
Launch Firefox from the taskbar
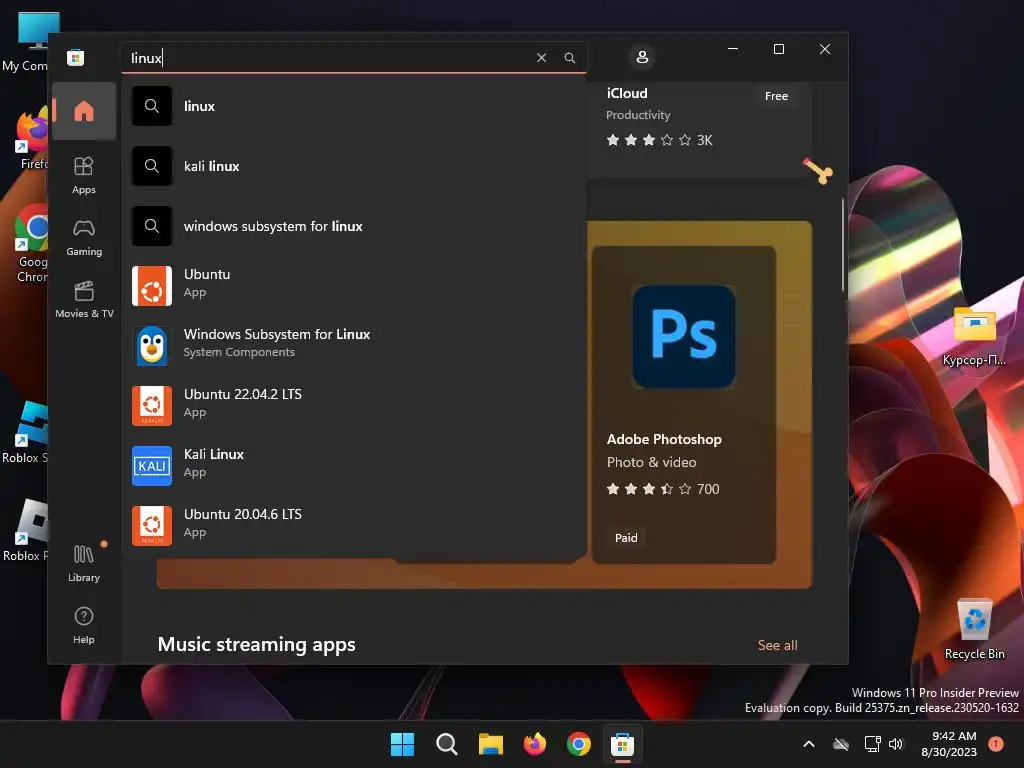[534, 744]
